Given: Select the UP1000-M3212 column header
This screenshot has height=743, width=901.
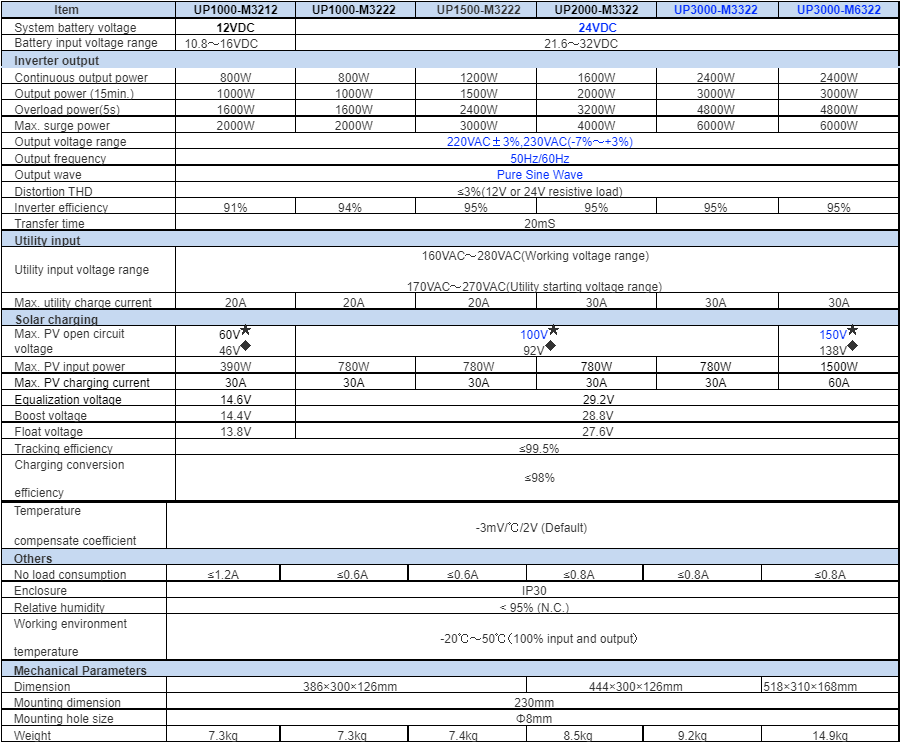Looking at the screenshot, I should [x=235, y=10].
